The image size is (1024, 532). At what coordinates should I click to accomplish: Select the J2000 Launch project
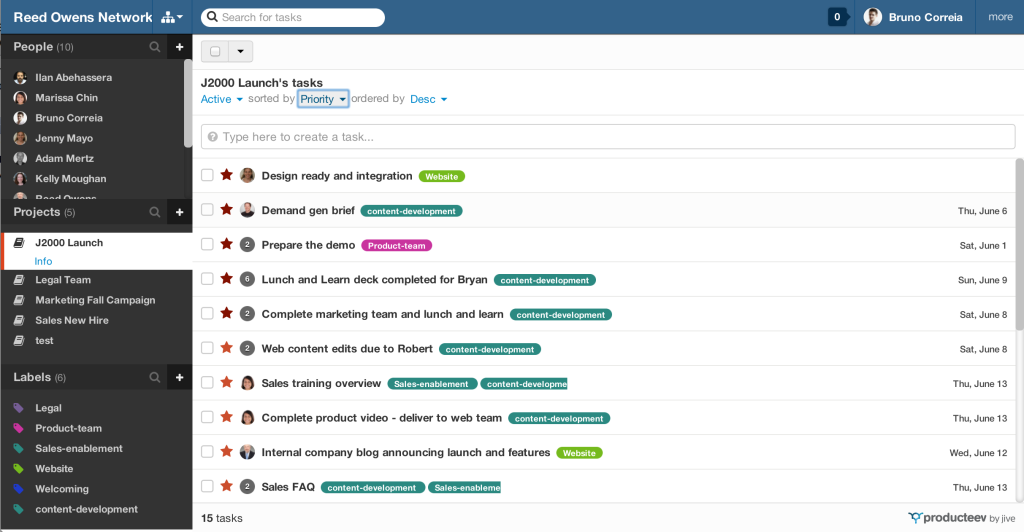[69, 243]
